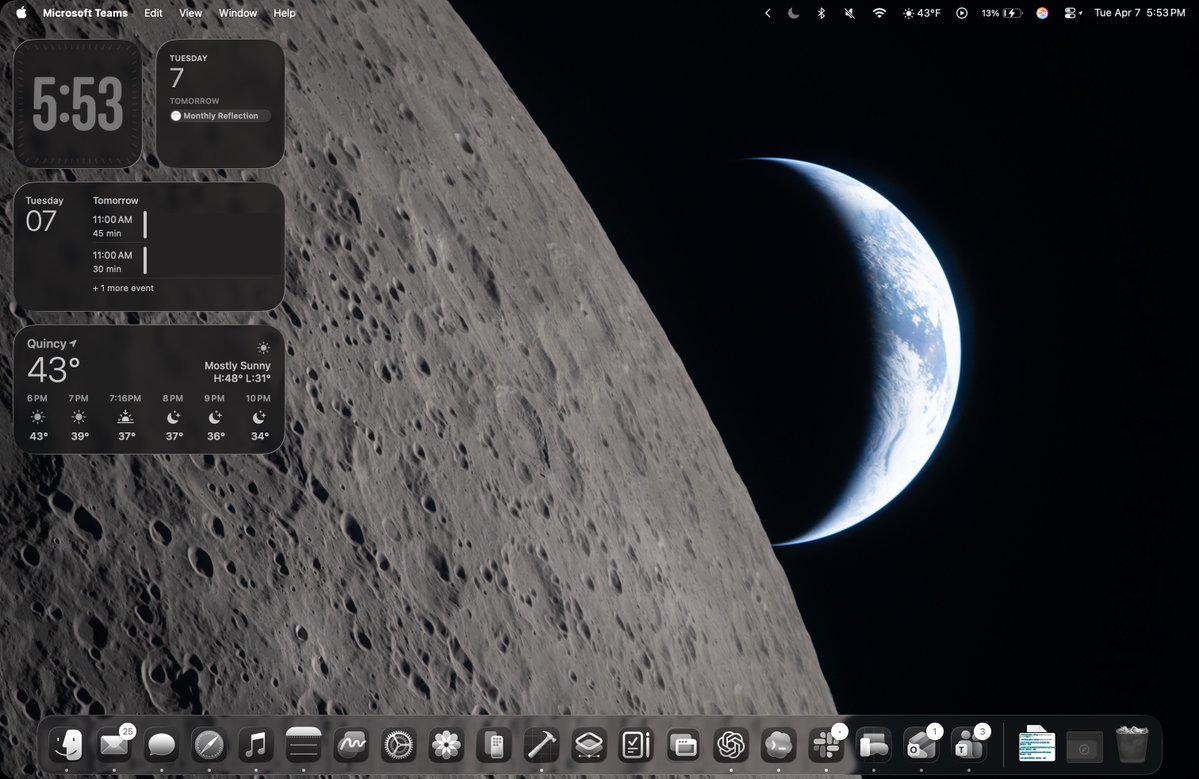Open the Trash in the Dock
This screenshot has height=779, width=1199.
coord(1132,744)
